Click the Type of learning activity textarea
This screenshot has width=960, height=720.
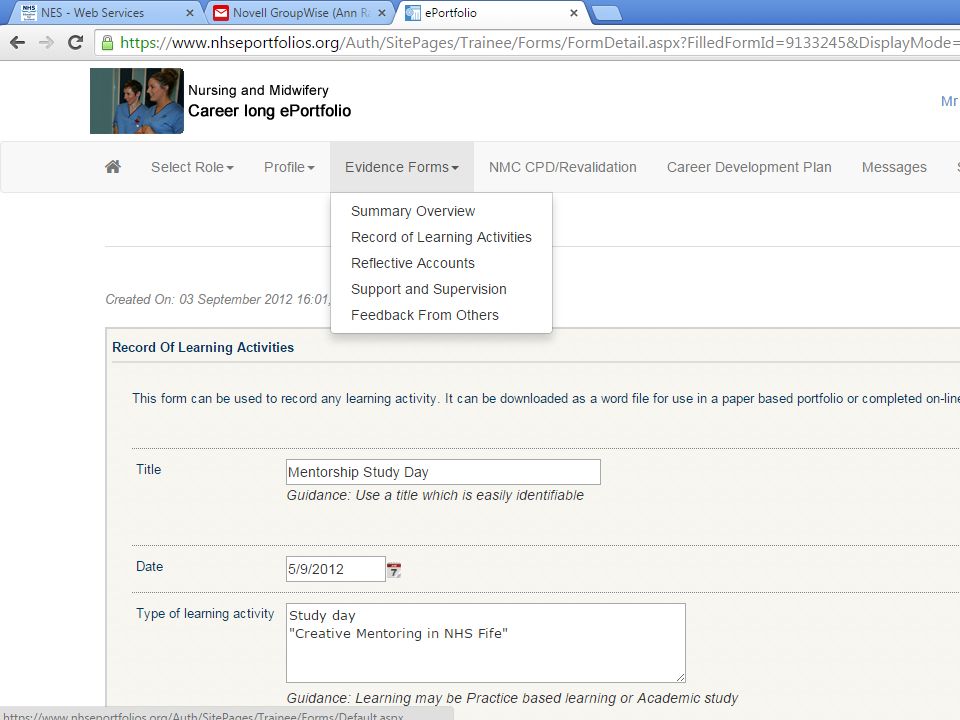pyautogui.click(x=486, y=643)
